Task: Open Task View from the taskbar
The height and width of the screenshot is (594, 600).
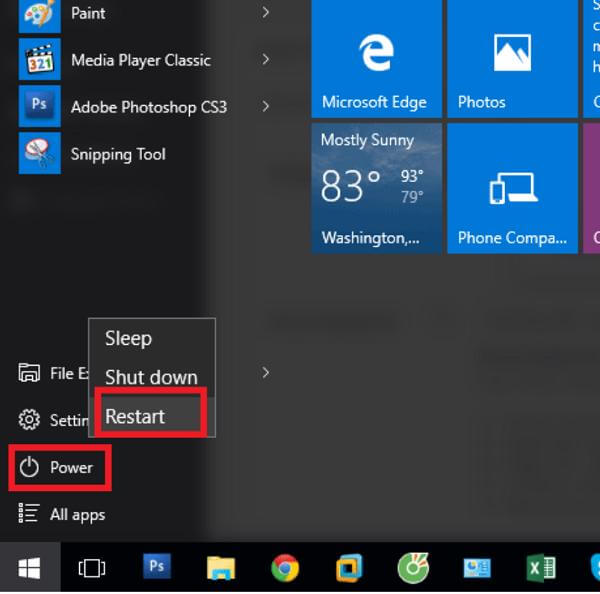Action: coord(91,568)
